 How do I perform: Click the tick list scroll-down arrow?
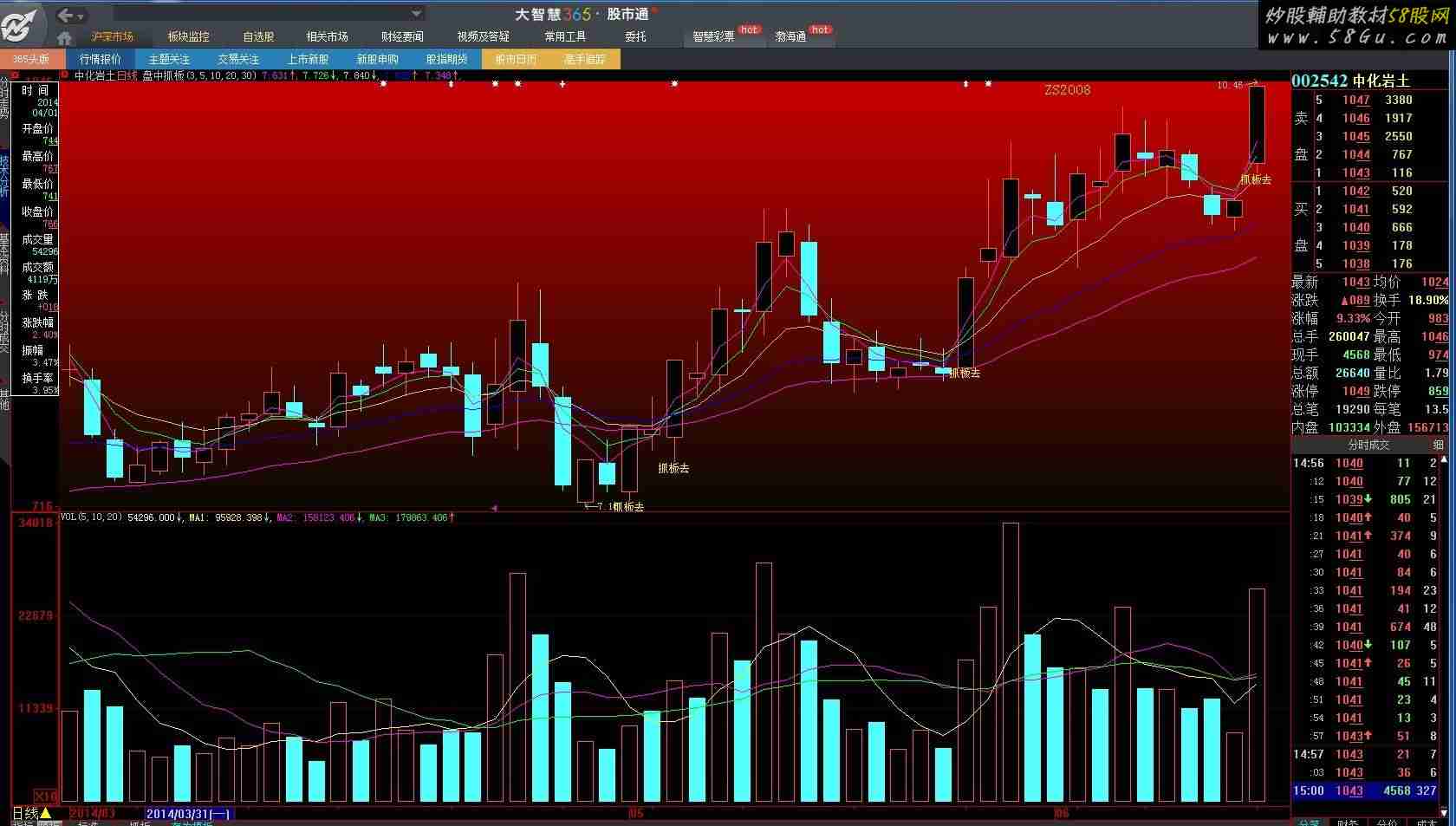coord(1444,812)
